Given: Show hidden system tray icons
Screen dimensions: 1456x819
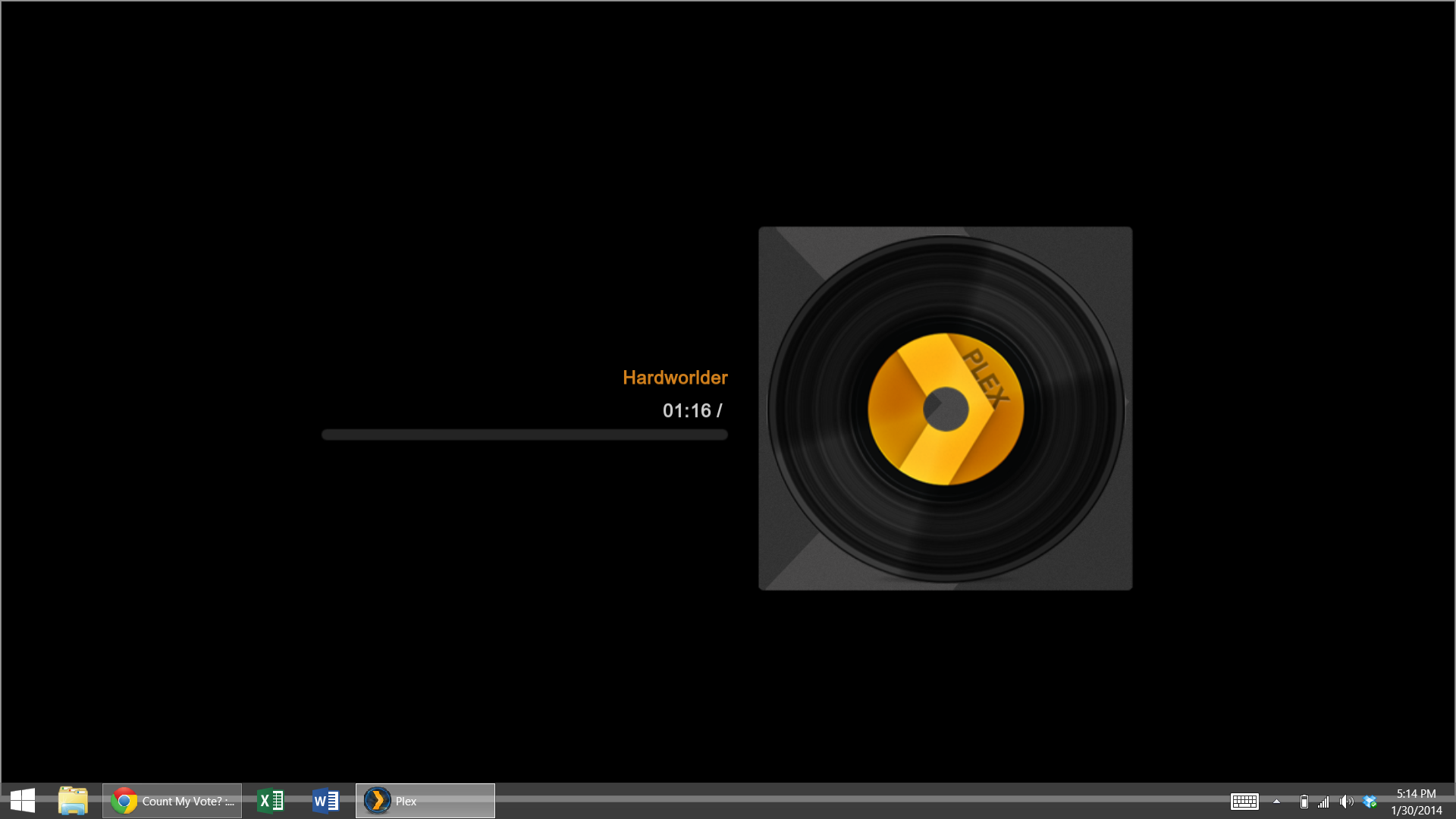Looking at the screenshot, I should coord(1277,802).
